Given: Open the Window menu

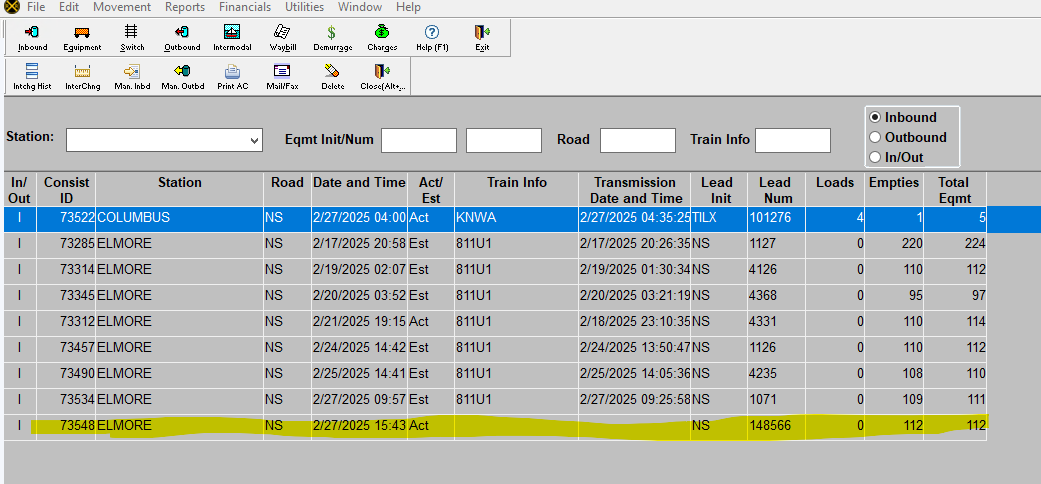Looking at the screenshot, I should click(x=360, y=7).
